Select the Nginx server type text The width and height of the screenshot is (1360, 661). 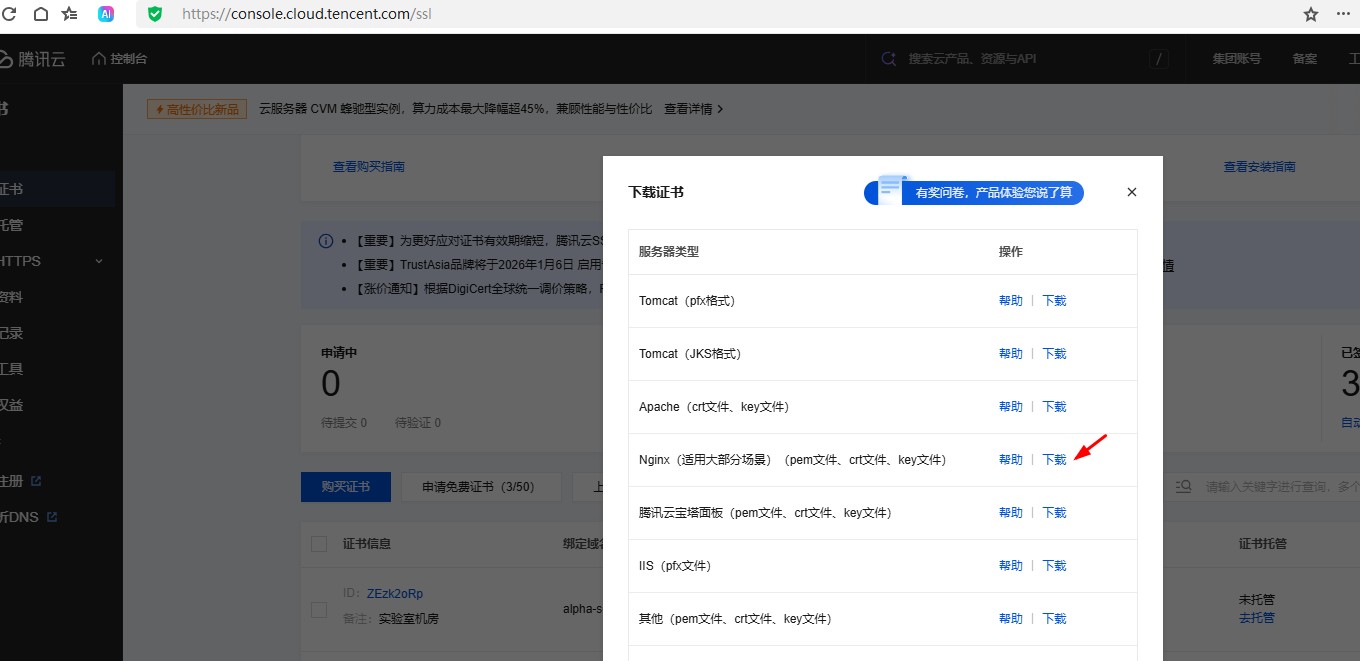(792, 460)
